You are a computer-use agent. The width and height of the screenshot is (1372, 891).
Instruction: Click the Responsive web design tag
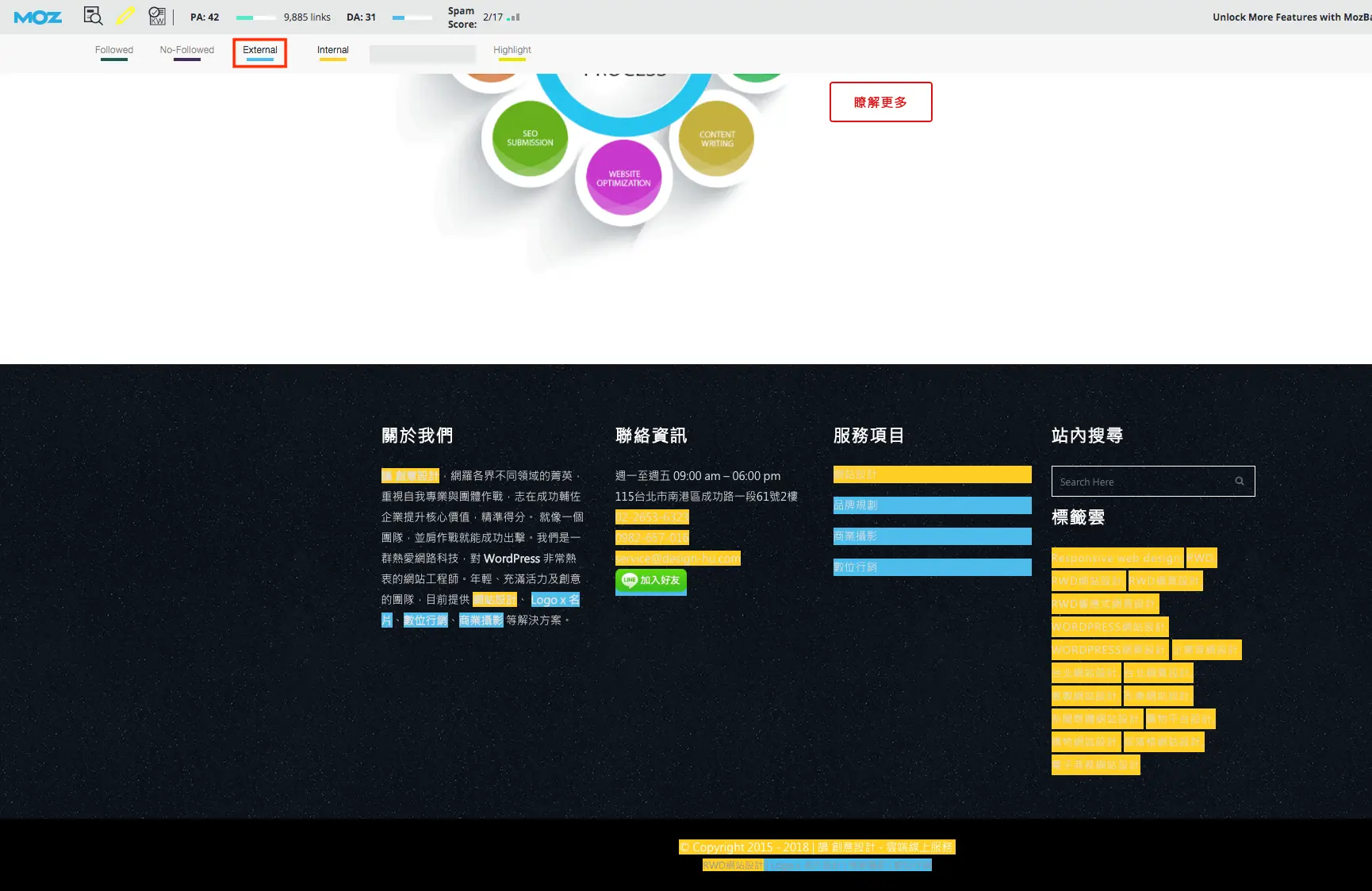(x=1117, y=558)
